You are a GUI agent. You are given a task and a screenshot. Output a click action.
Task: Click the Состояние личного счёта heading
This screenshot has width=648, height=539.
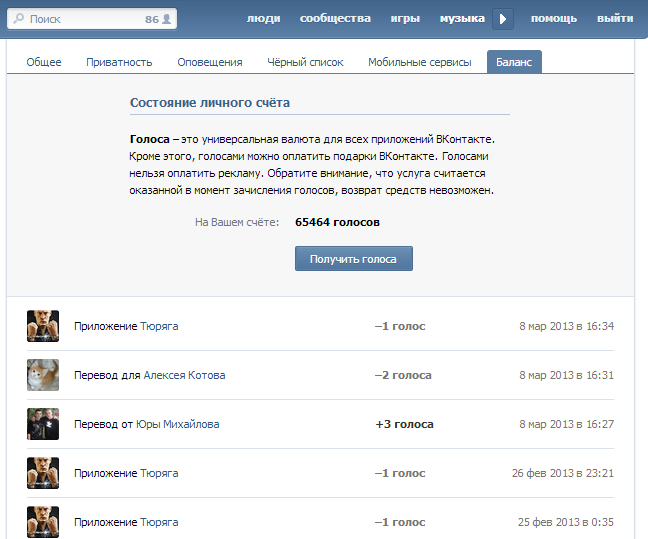point(210,103)
